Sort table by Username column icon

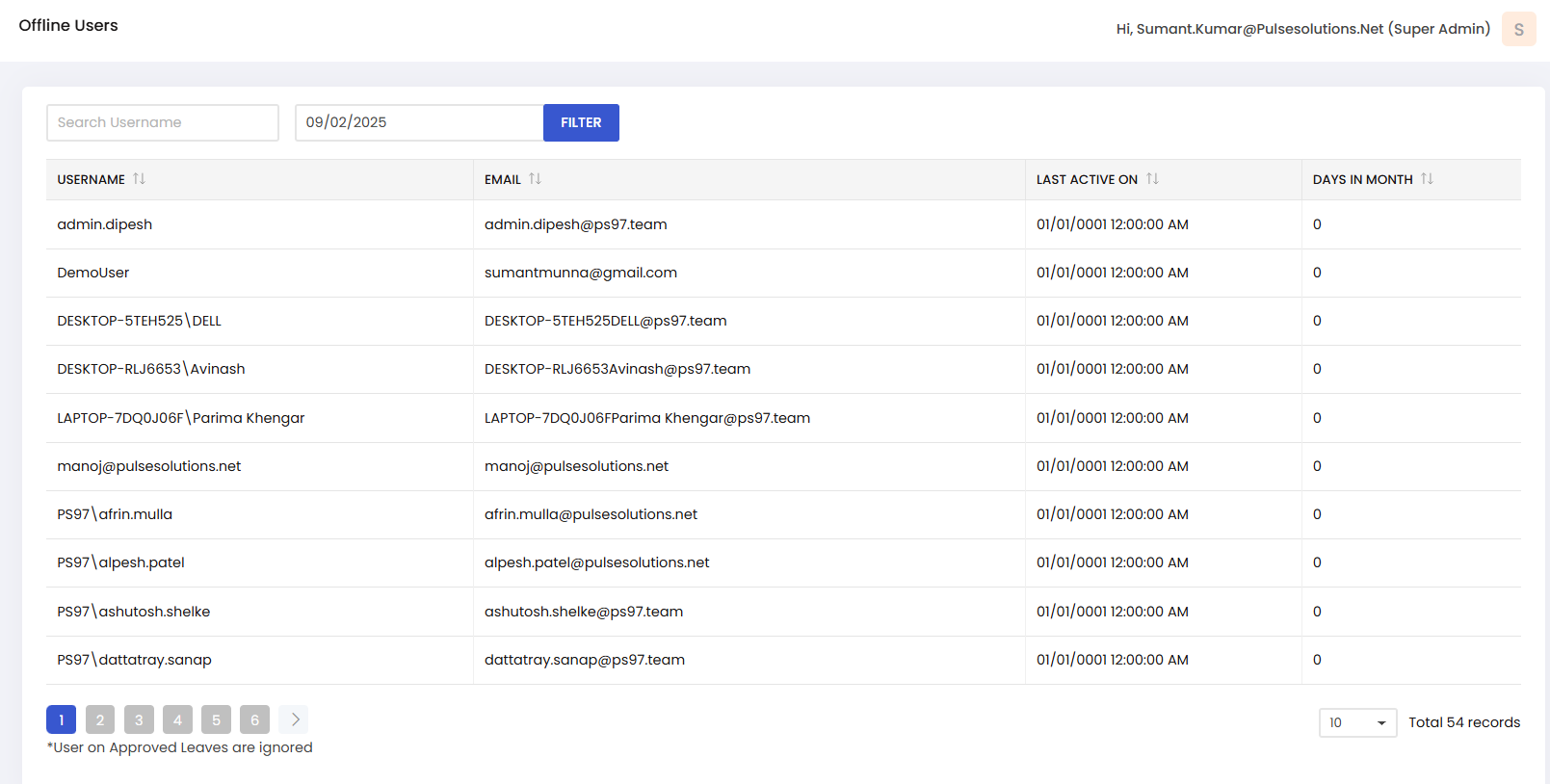click(x=140, y=179)
